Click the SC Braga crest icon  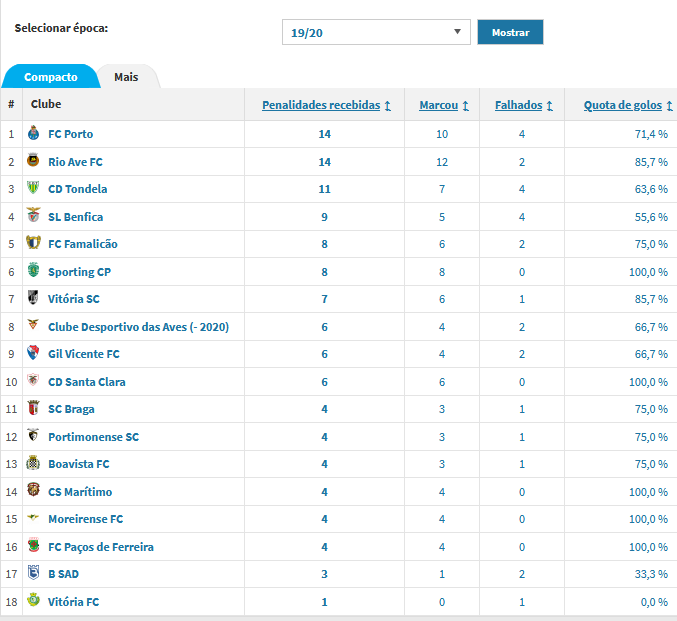(x=33, y=408)
